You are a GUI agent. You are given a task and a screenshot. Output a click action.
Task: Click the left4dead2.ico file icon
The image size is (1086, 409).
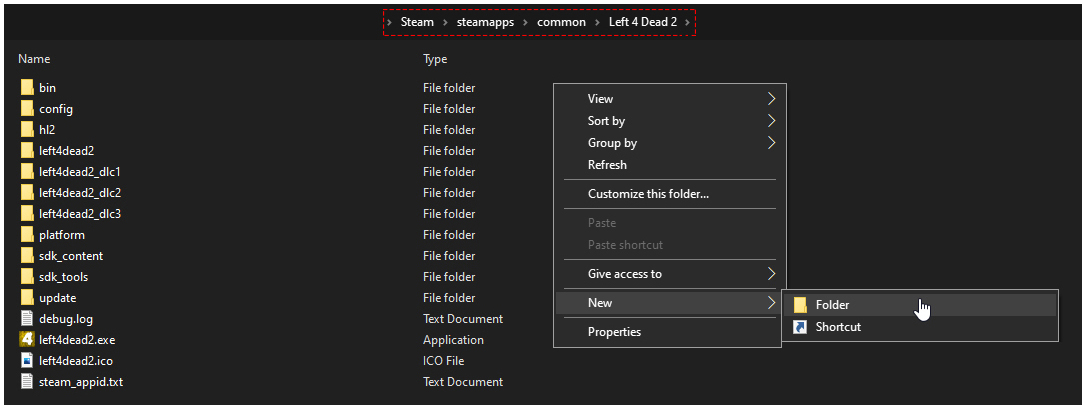tap(27, 361)
